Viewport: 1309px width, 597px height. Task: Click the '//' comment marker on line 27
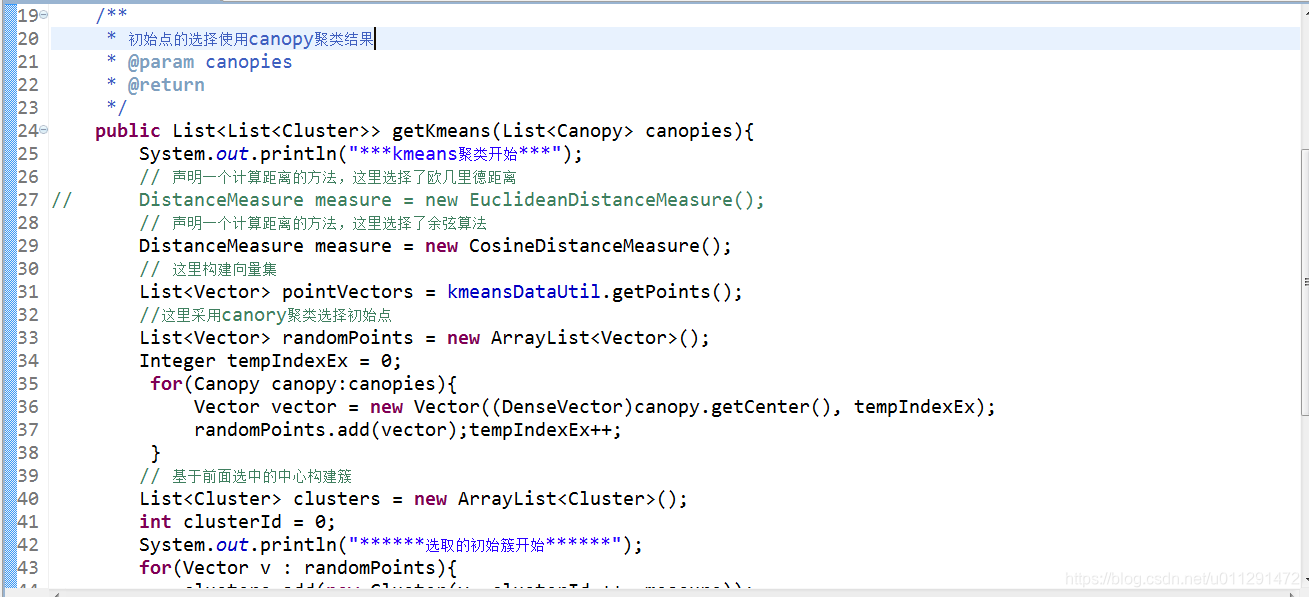click(x=62, y=200)
